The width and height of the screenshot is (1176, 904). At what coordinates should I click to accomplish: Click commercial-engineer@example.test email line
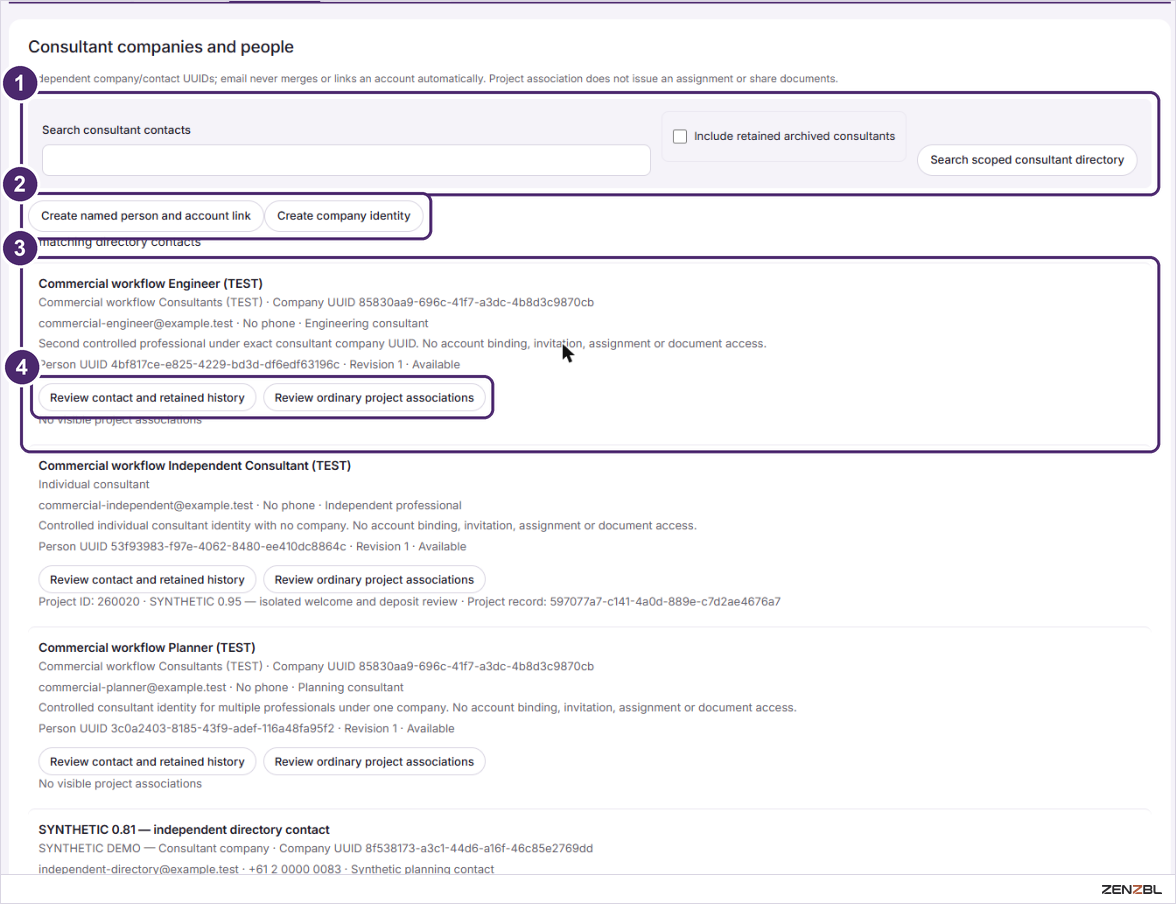click(x=233, y=323)
